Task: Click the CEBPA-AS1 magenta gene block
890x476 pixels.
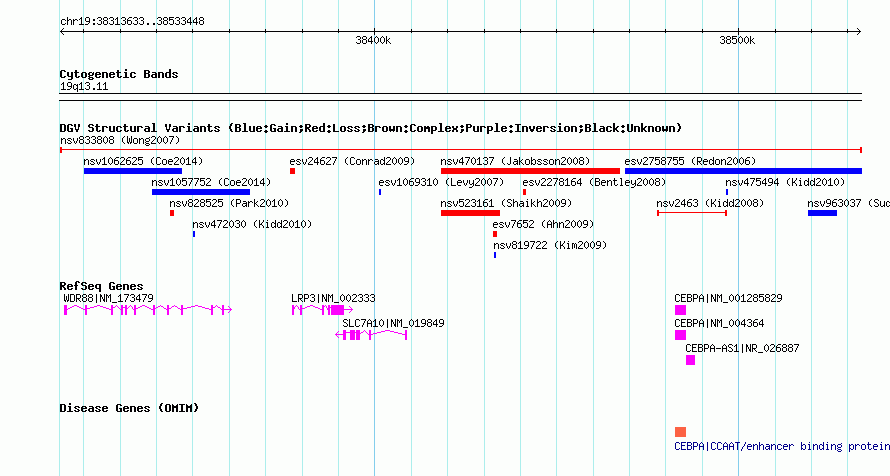Action: pyautogui.click(x=690, y=360)
